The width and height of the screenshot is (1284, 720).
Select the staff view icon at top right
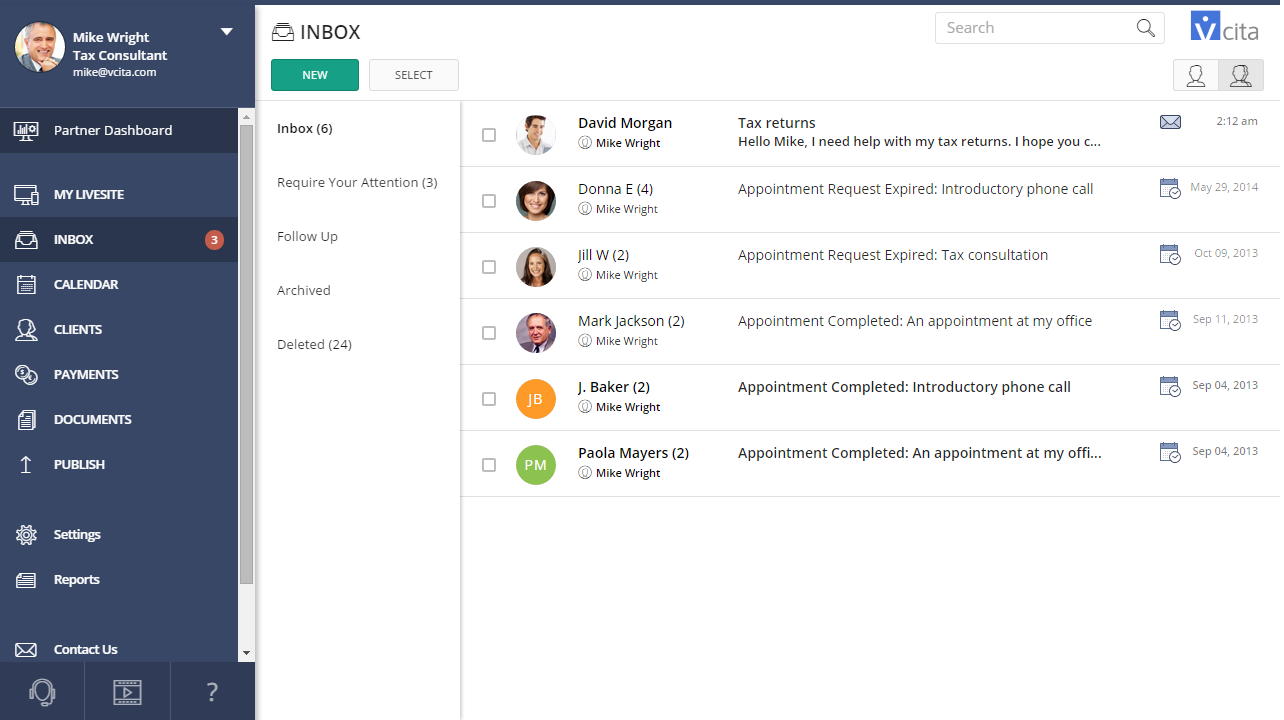(1240, 76)
